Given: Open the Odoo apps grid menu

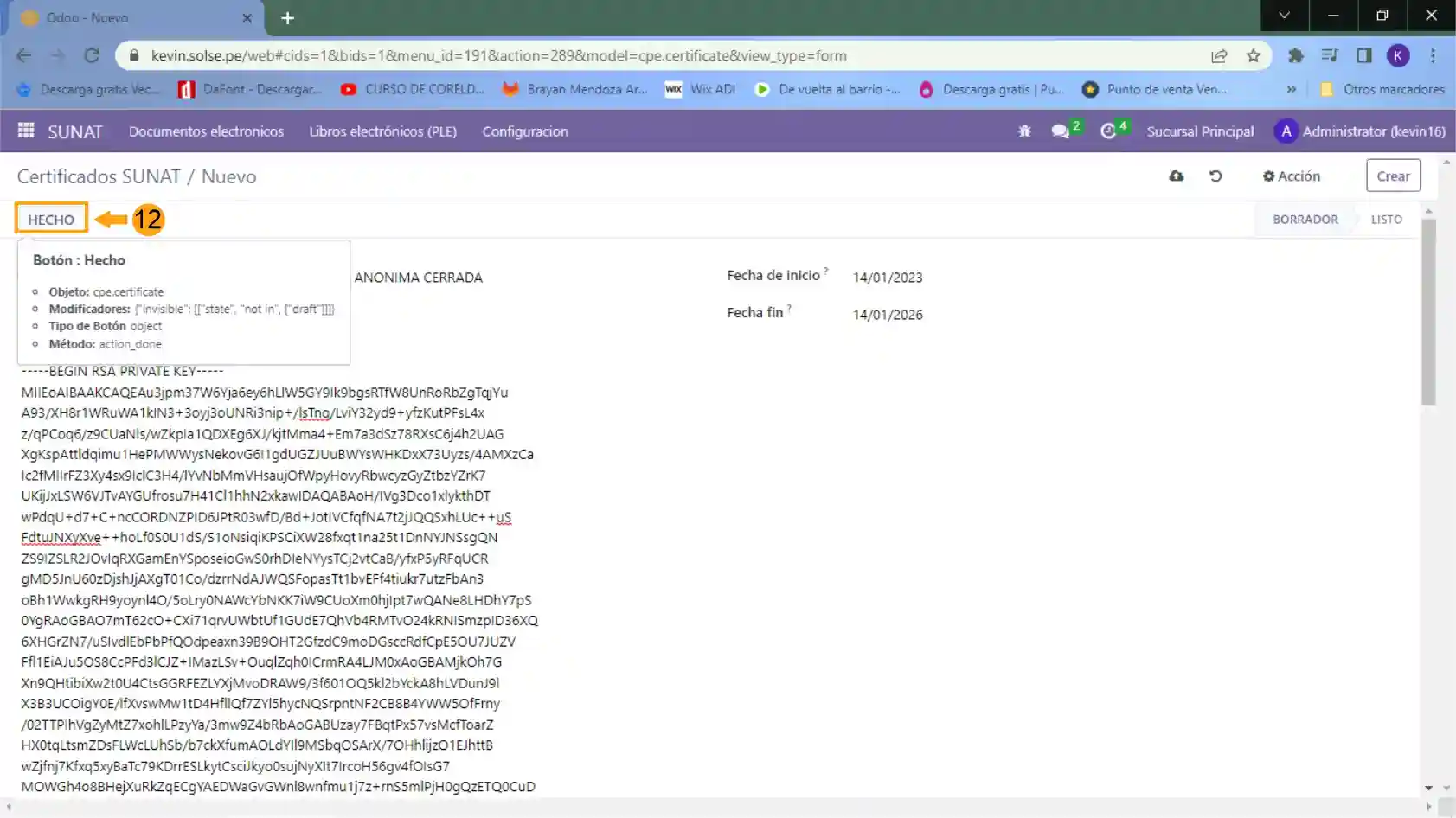Looking at the screenshot, I should tap(26, 131).
